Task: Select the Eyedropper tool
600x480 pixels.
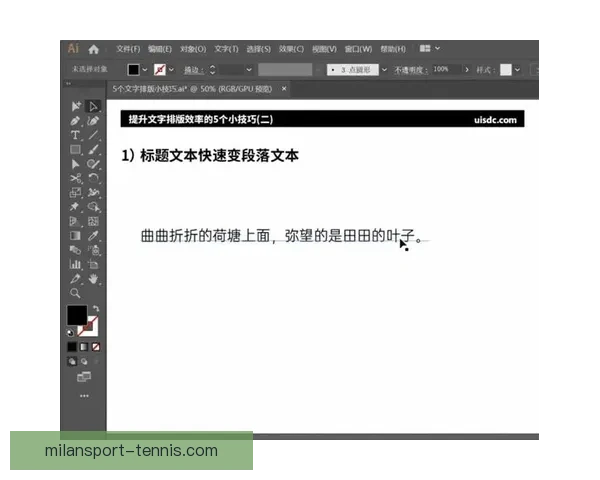Action: tap(93, 236)
